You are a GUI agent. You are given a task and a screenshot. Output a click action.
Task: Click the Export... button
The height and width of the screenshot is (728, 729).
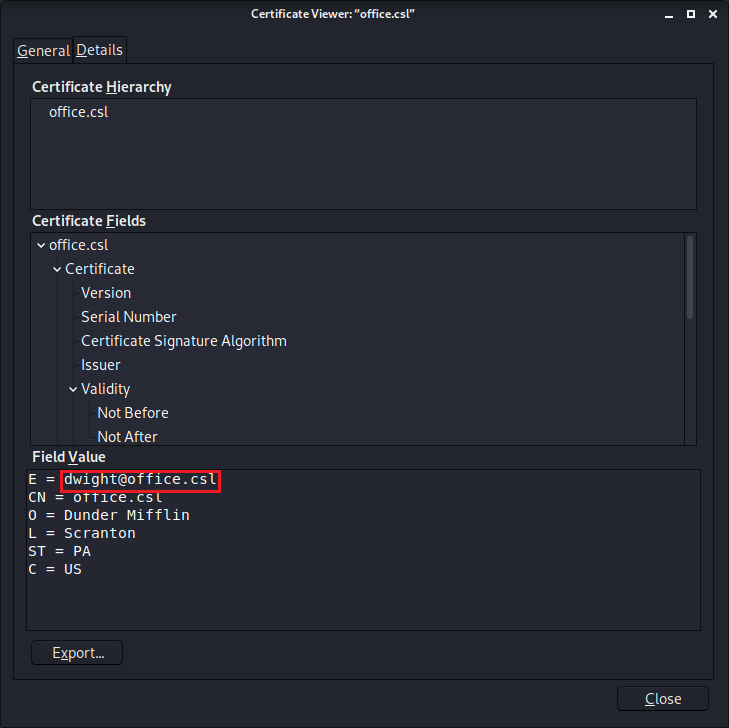(x=77, y=653)
